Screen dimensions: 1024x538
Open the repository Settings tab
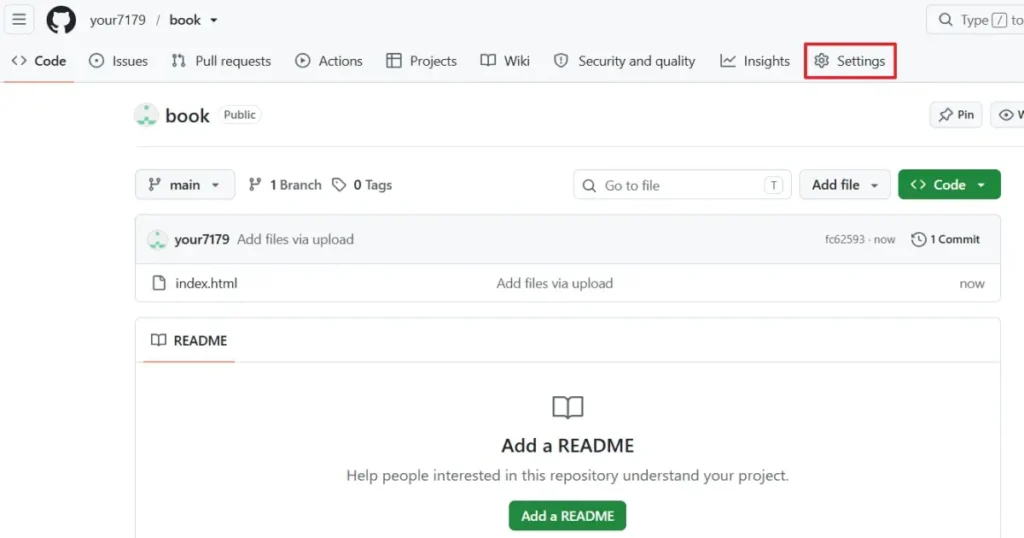pos(850,61)
